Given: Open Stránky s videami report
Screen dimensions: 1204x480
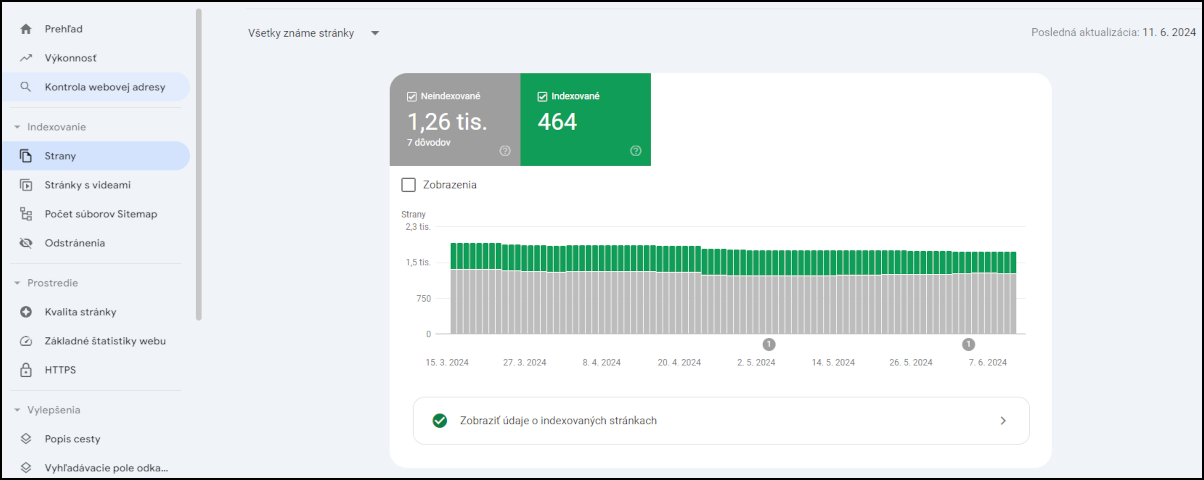Looking at the screenshot, I should pyautogui.click(x=95, y=185).
